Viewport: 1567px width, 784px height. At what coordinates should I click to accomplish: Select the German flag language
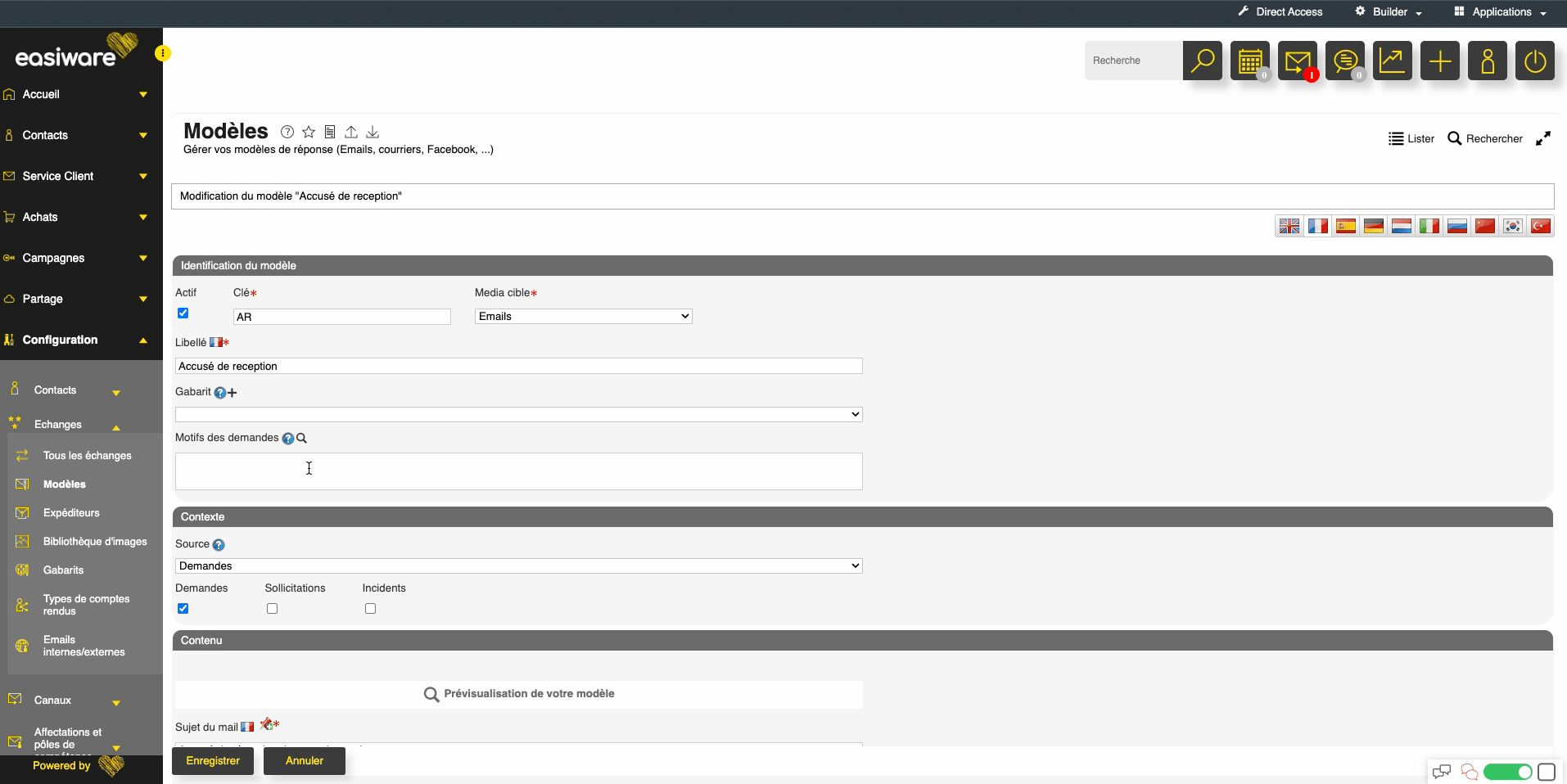(1374, 226)
